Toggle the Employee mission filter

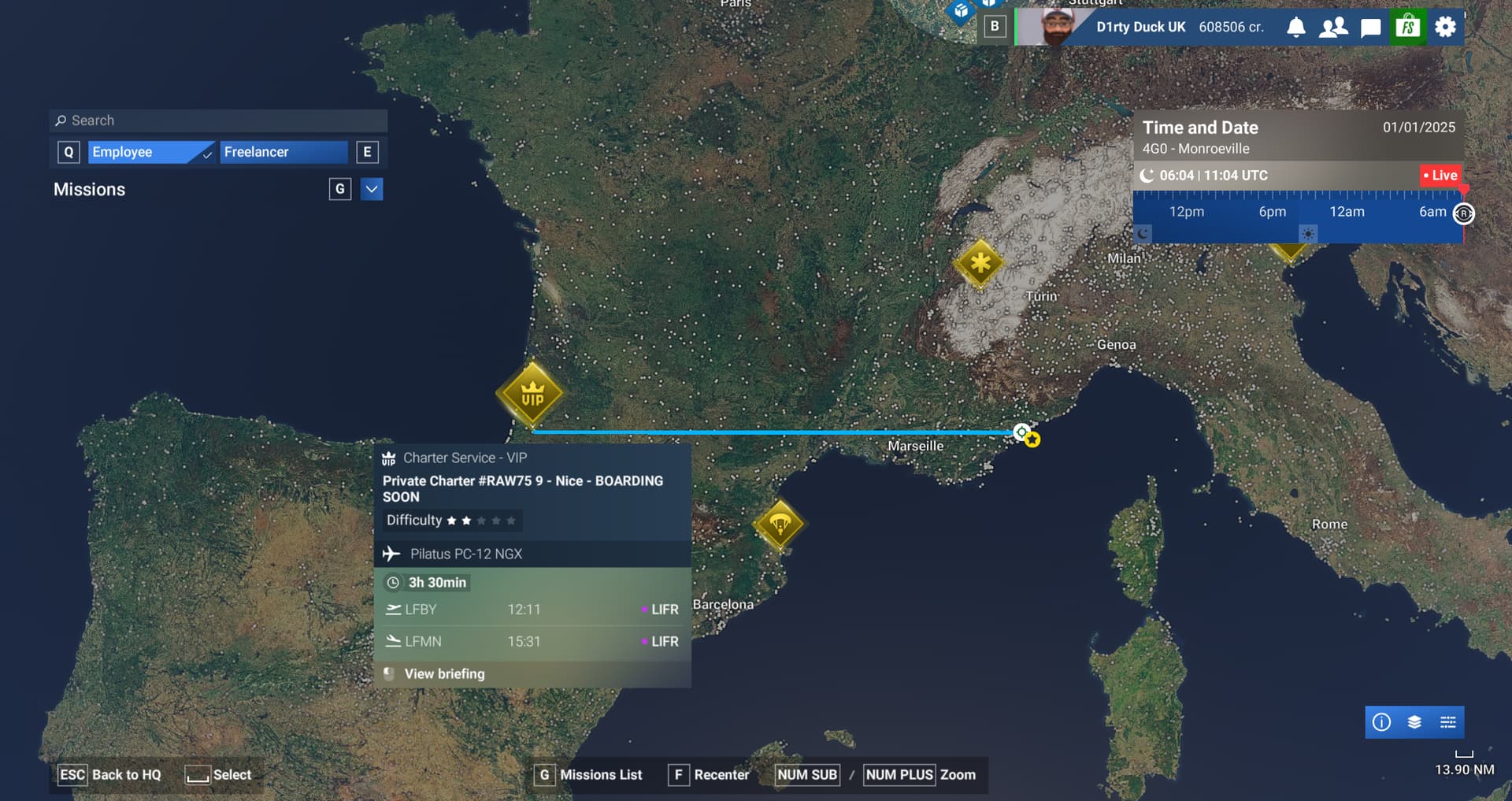[150, 152]
